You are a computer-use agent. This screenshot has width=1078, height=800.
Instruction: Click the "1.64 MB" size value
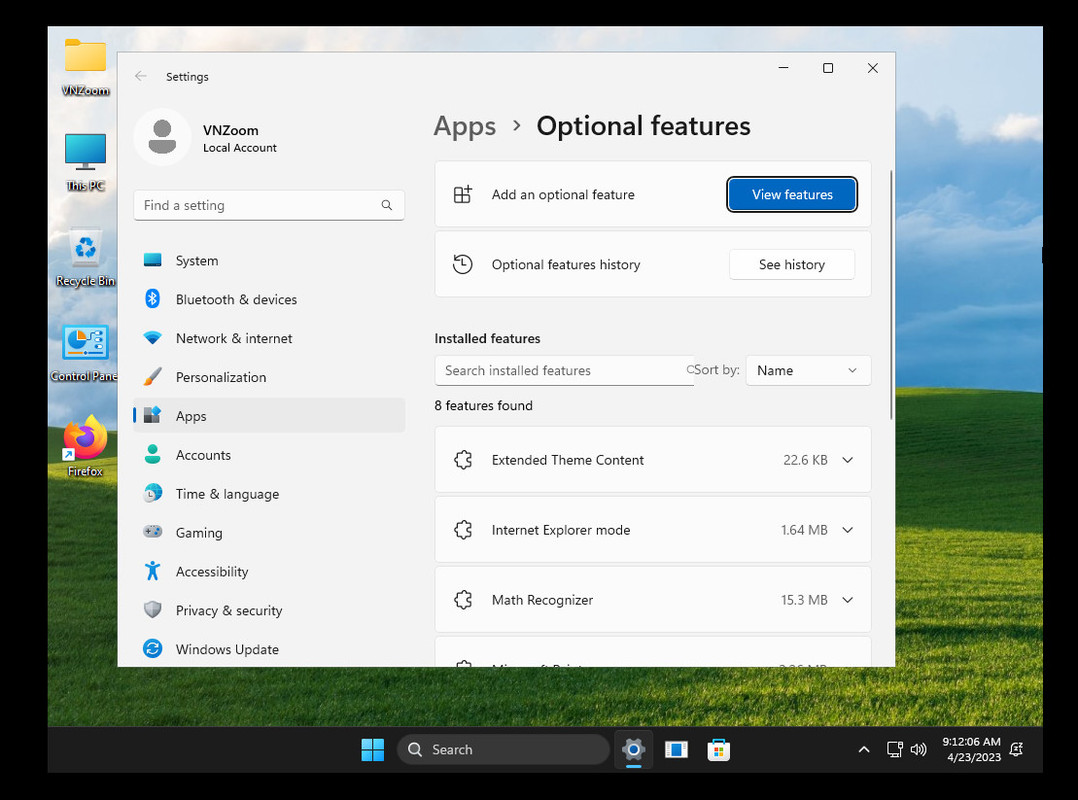(804, 530)
